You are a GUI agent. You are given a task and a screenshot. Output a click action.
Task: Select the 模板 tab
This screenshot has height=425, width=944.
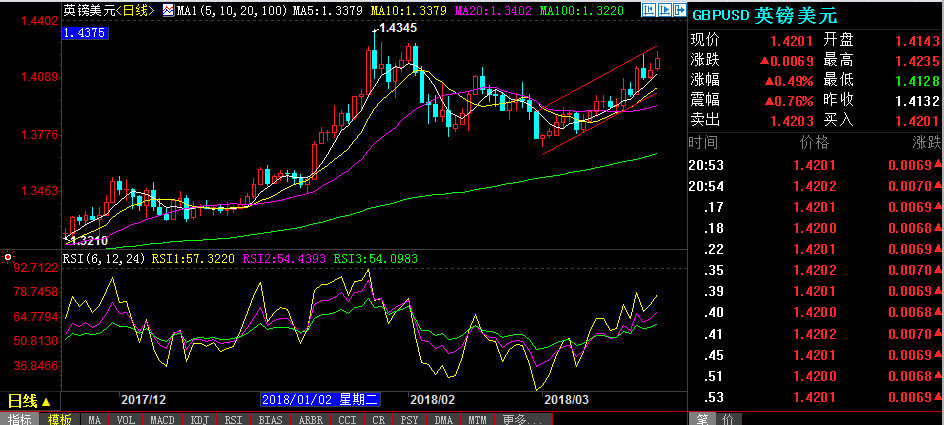point(58,419)
